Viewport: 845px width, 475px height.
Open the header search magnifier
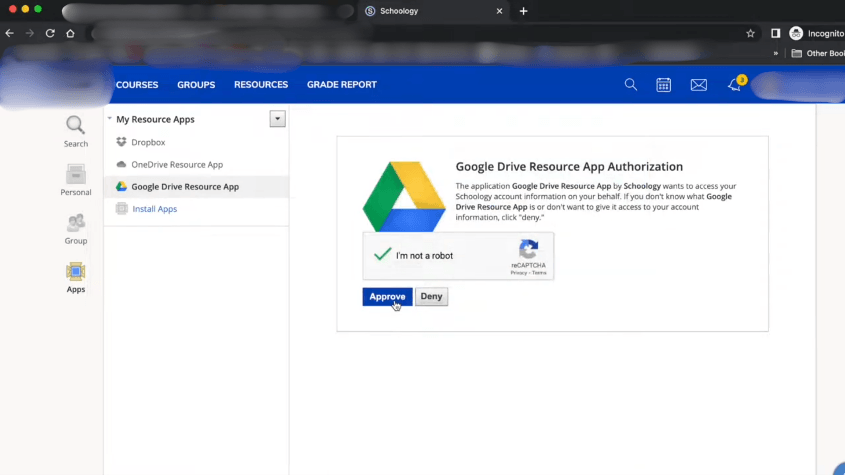pos(631,85)
